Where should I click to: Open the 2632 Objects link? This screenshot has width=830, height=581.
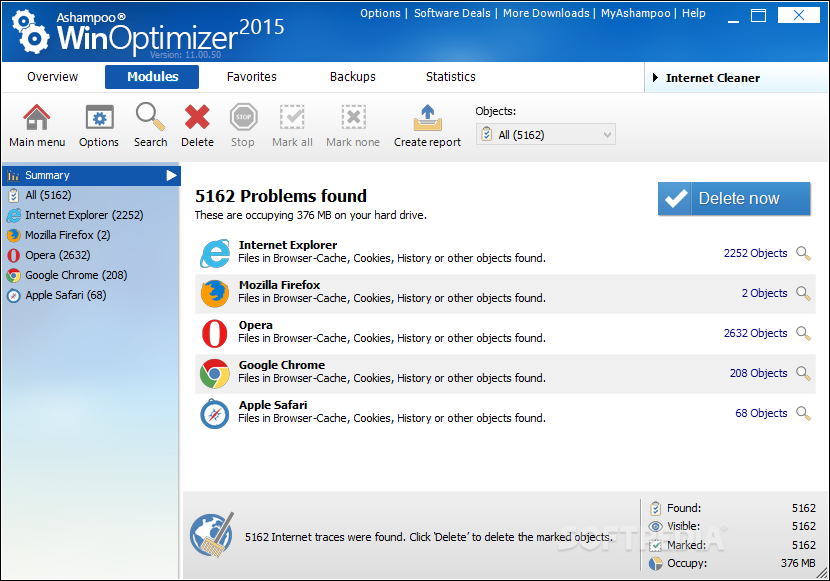755,333
